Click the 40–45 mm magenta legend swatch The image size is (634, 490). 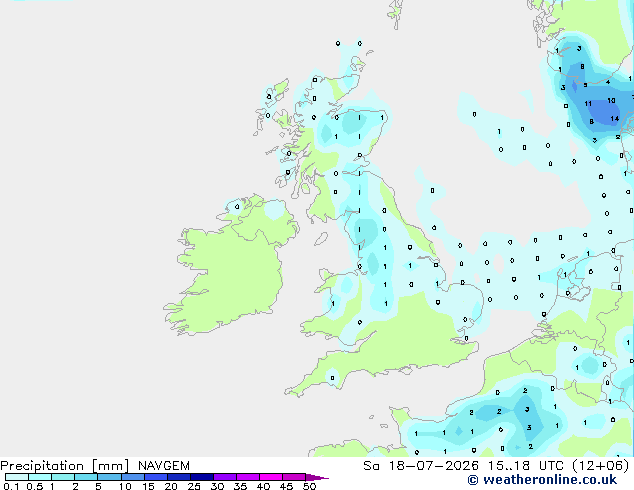click(271, 477)
